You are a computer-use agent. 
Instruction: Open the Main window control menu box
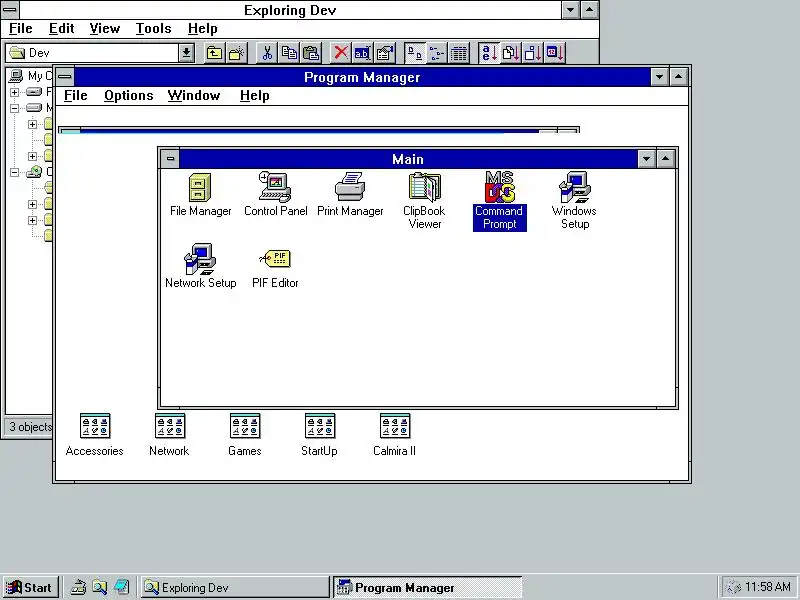[170, 159]
